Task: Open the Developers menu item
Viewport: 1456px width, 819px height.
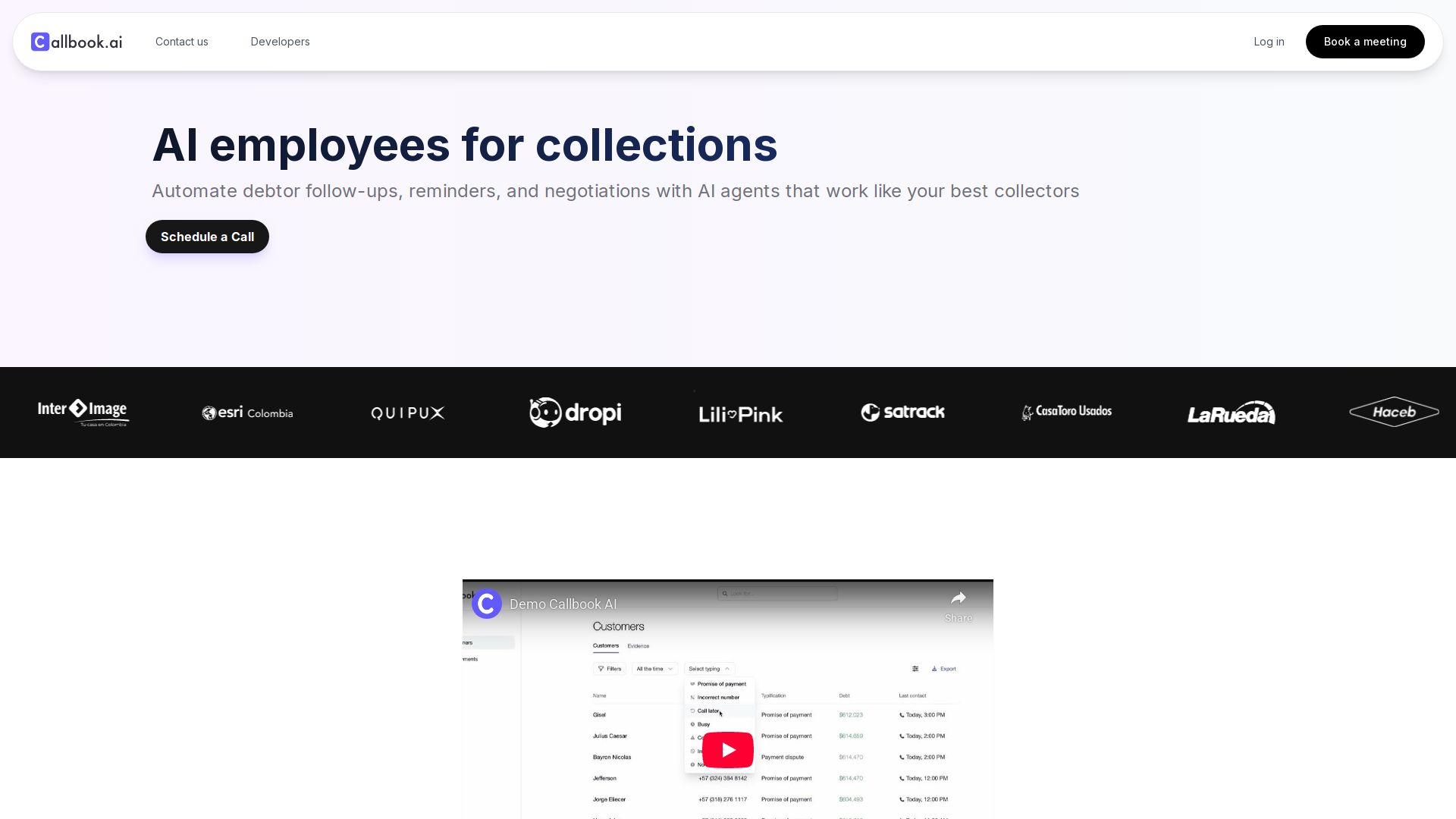Action: (280, 42)
